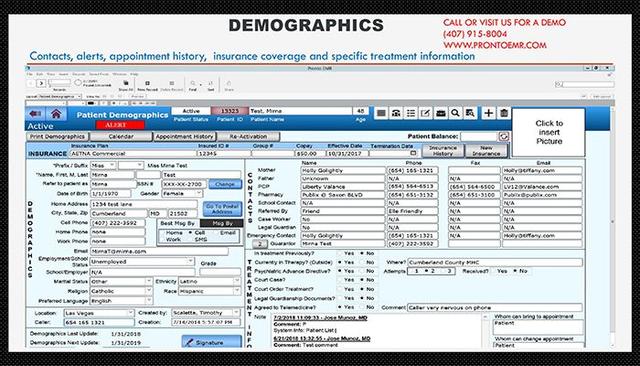
Task: Refresh the Patient Balance with circular arrows icon
Action: 504,136
